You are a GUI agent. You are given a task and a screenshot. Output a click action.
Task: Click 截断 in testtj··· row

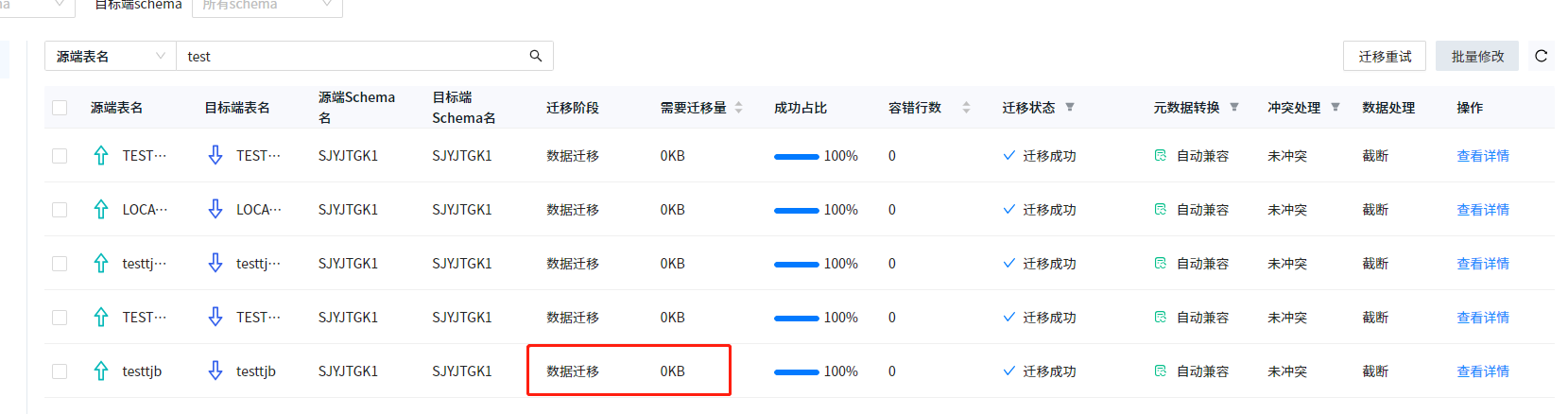click(x=1375, y=264)
